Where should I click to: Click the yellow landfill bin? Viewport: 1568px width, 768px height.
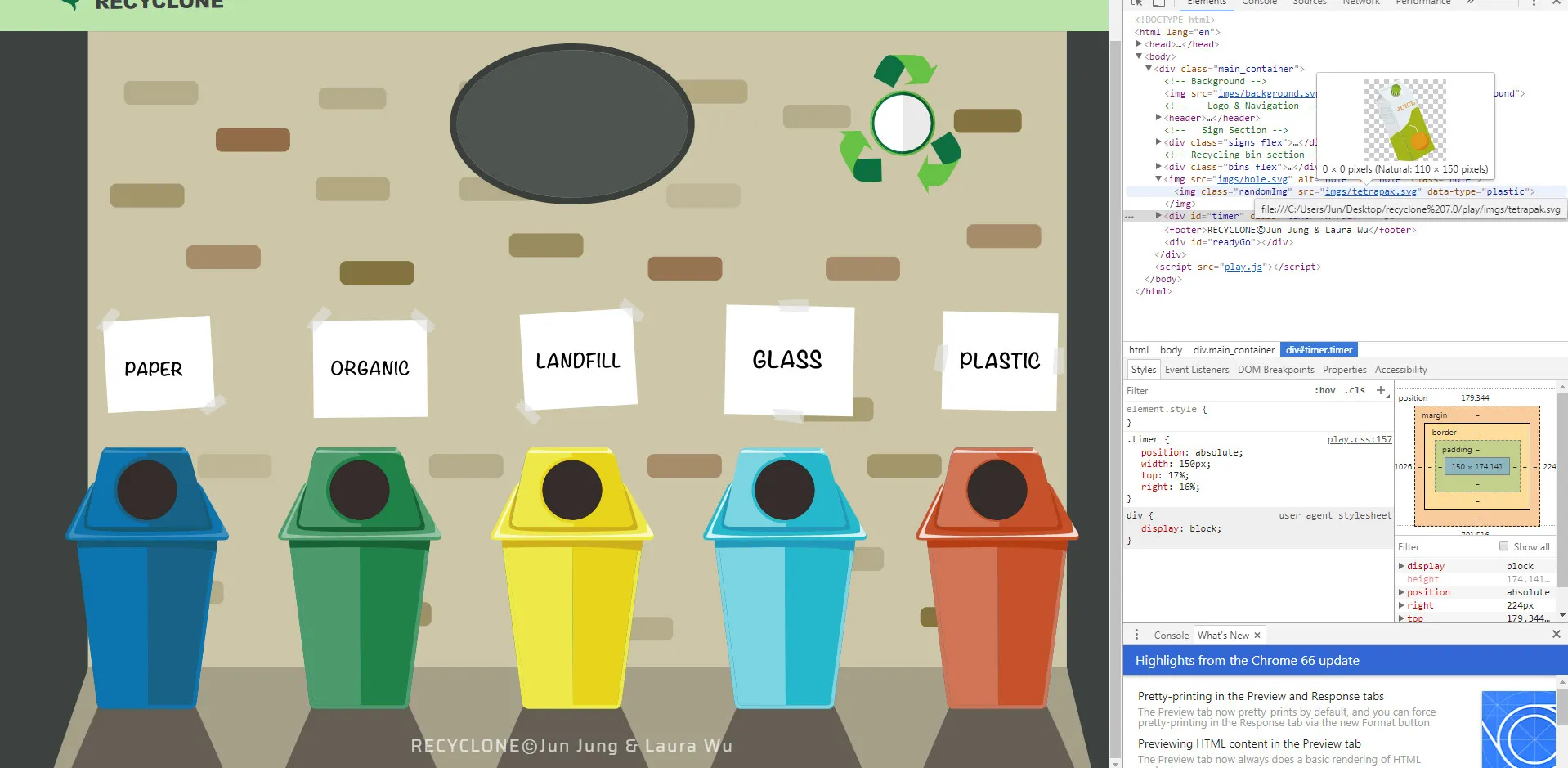[572, 577]
